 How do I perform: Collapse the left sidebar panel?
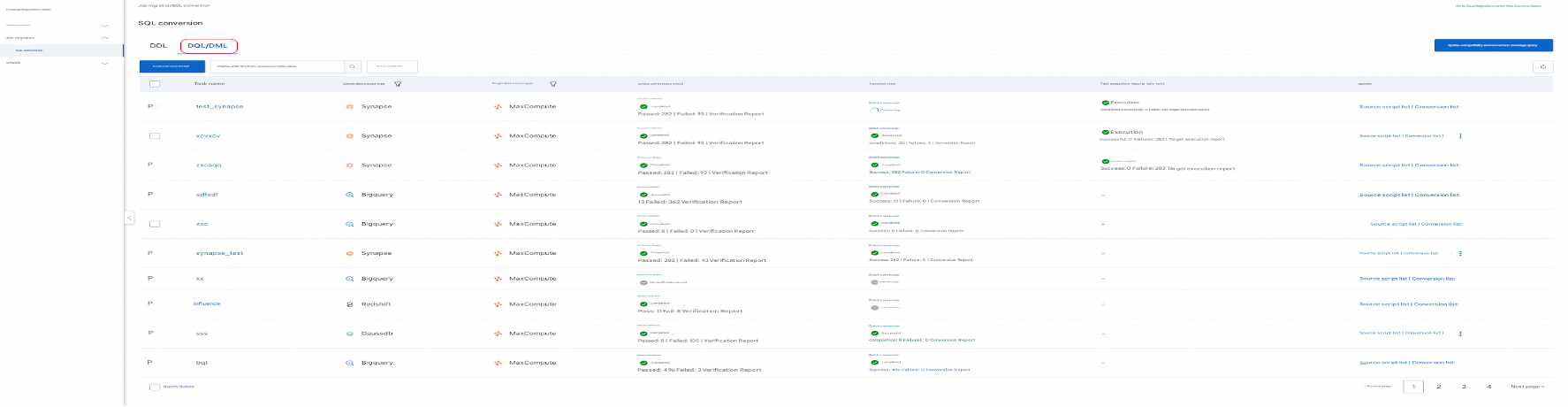[x=129, y=217]
